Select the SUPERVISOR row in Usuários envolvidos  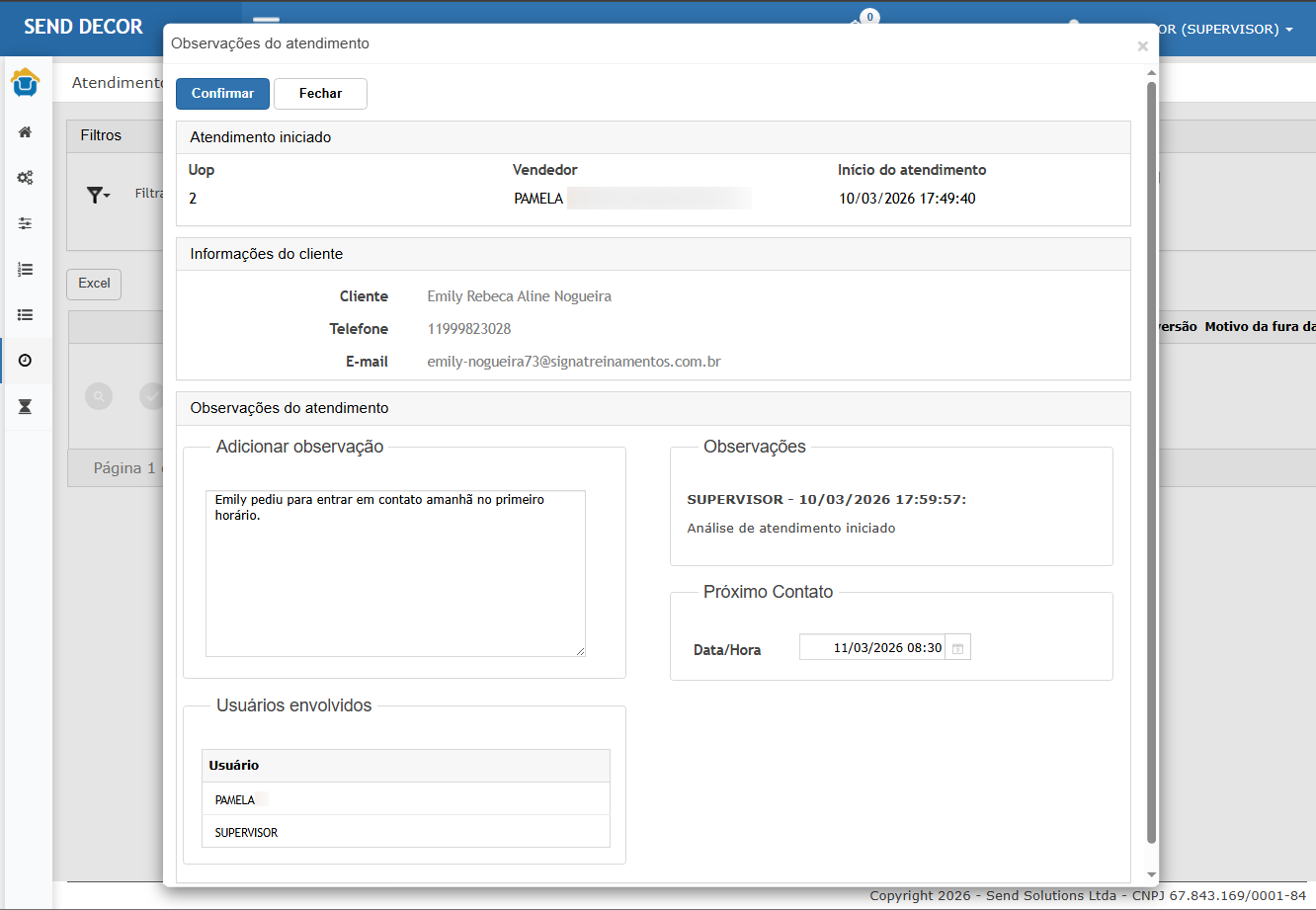pyautogui.click(x=405, y=832)
